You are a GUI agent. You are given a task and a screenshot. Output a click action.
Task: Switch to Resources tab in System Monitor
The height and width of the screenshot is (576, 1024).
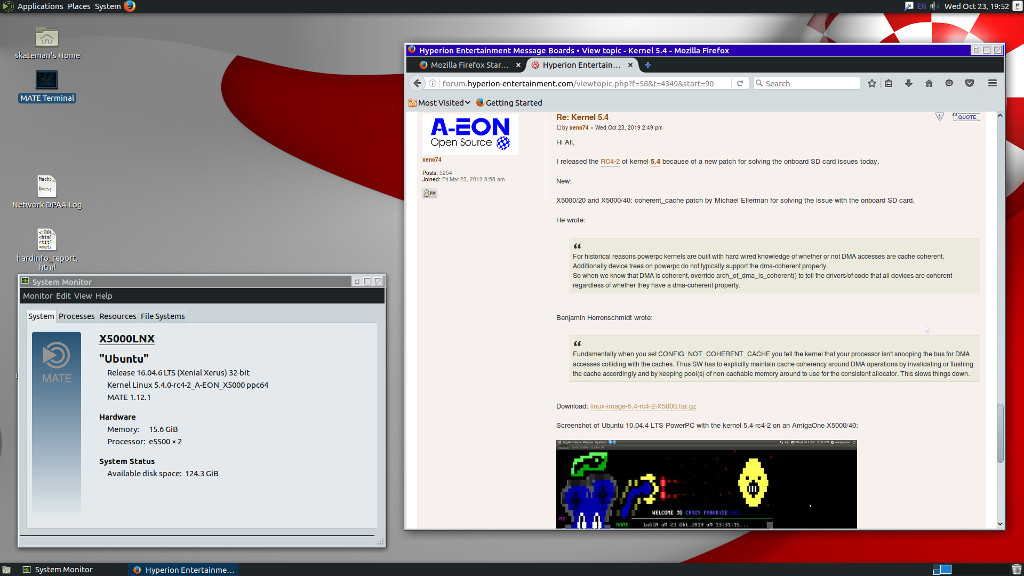118,316
